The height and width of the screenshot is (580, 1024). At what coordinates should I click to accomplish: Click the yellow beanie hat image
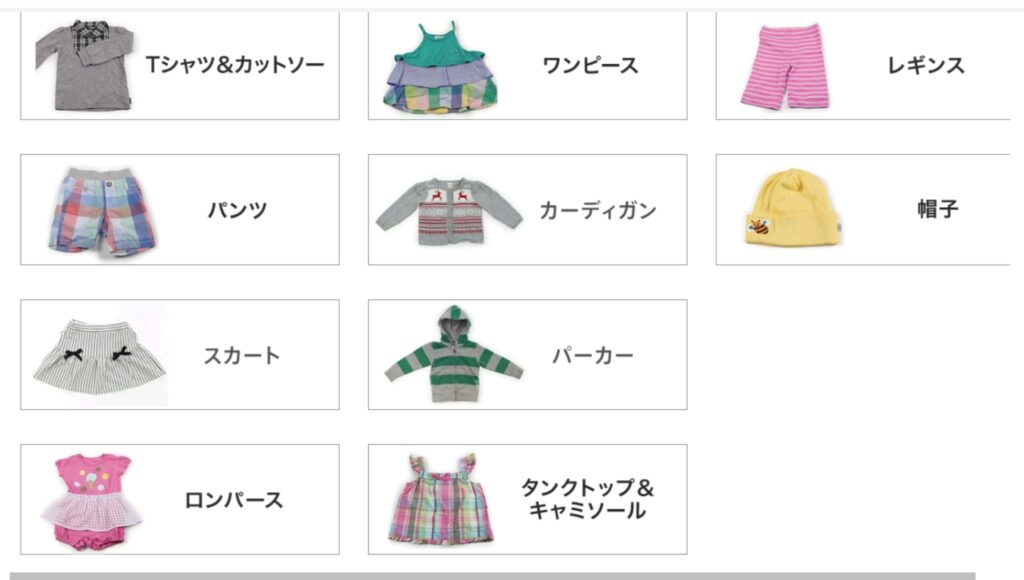point(791,207)
